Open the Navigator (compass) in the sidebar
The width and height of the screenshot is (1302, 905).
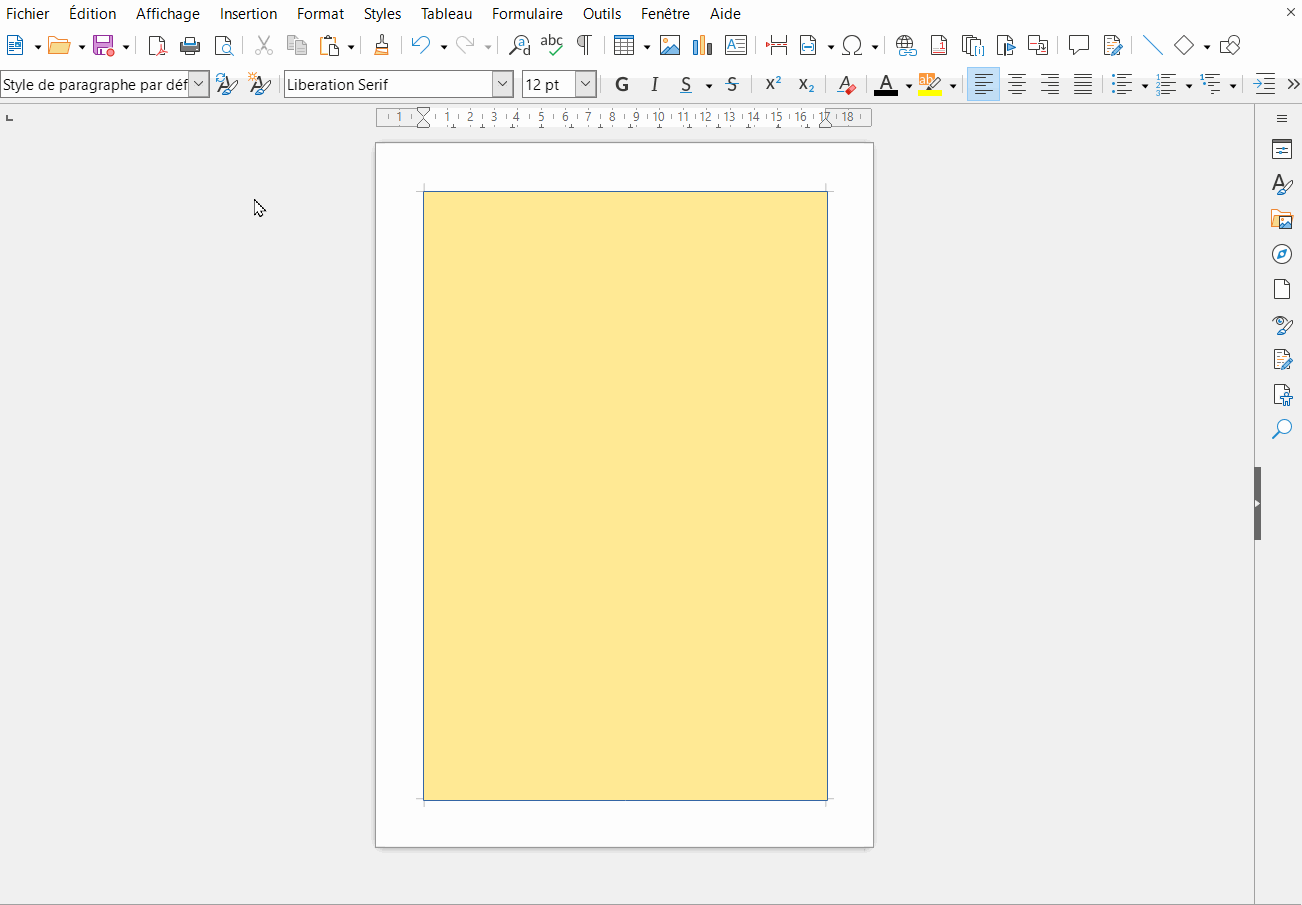point(1282,254)
